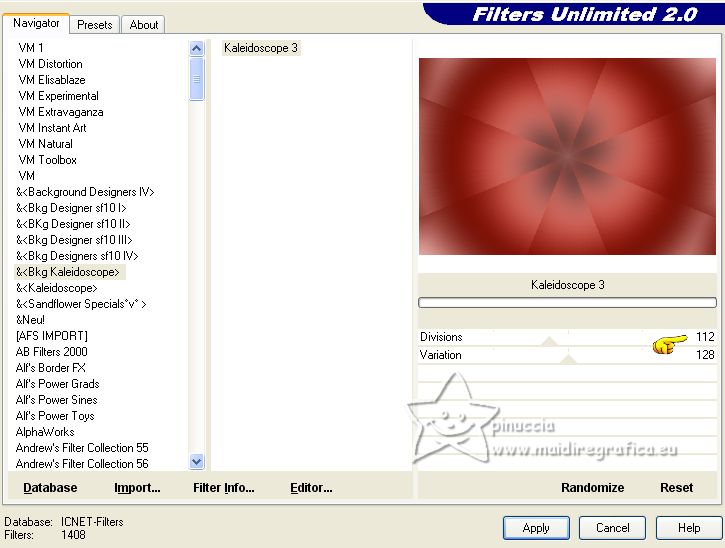Viewport: 725px width, 548px height.
Task: Select &<BKg Designer sf10 II> category
Action: (x=73, y=224)
